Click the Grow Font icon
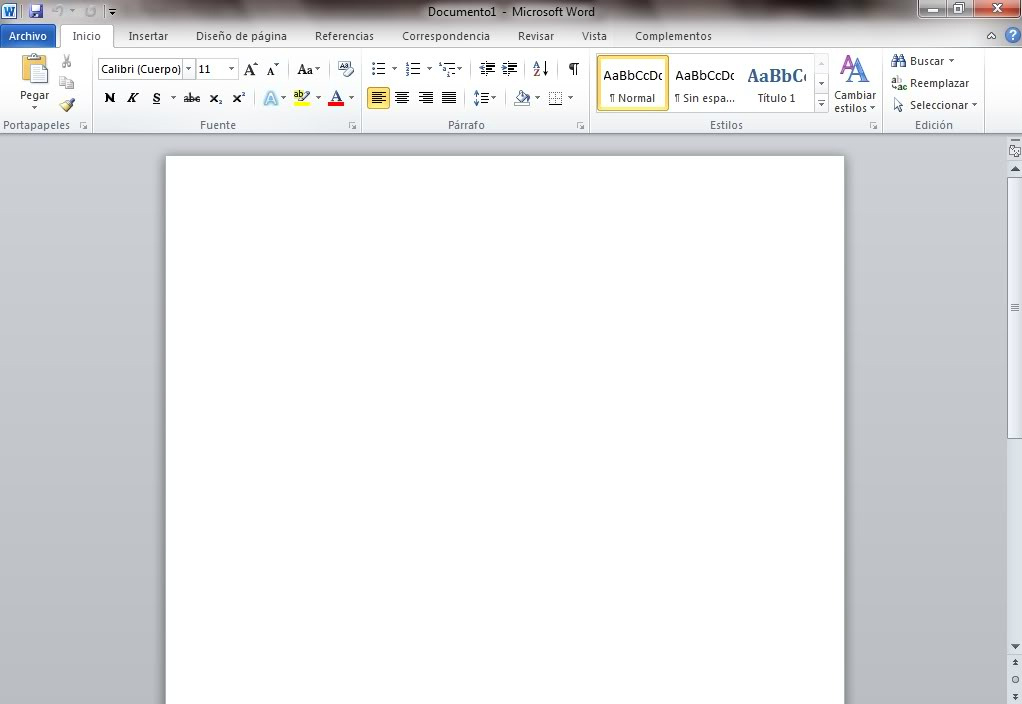The image size is (1022, 704). 250,68
